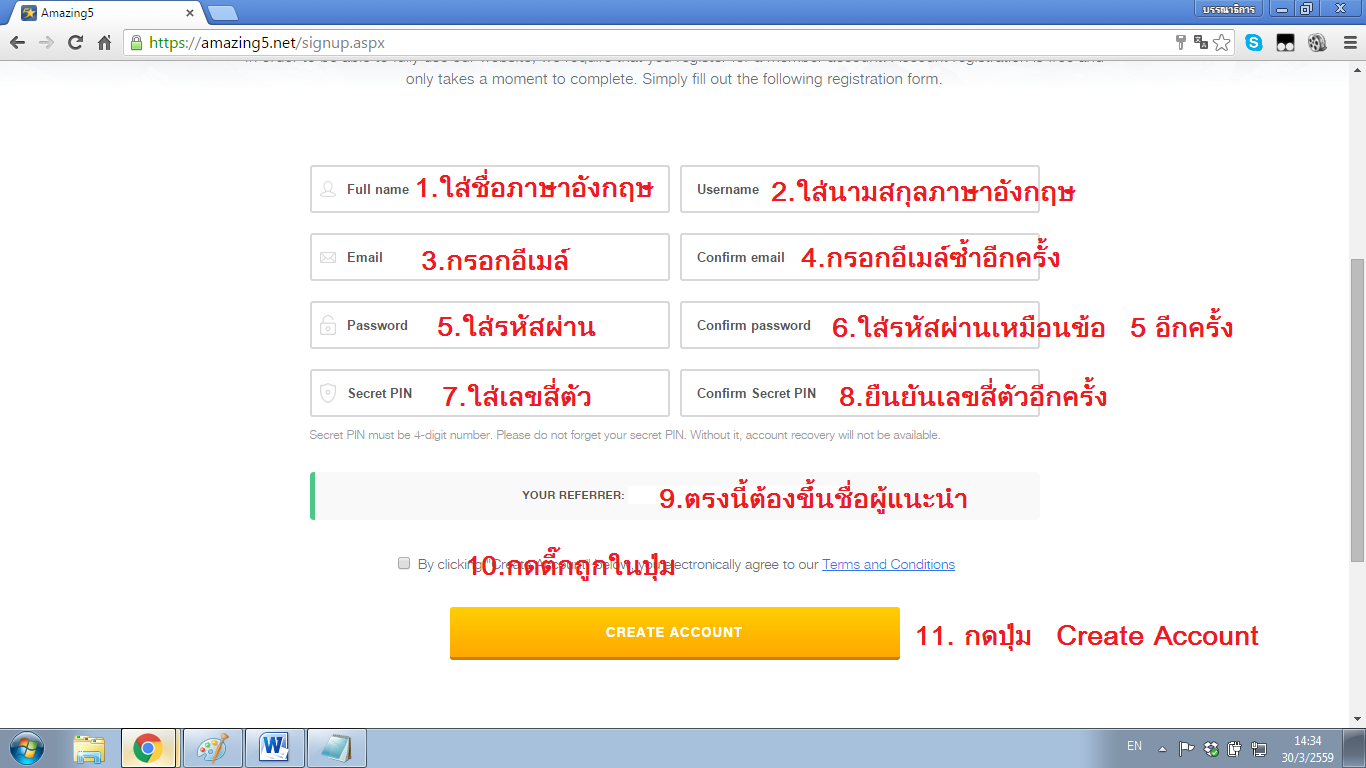
Task: Open the film reel extension icon
Action: [x=1317, y=43]
